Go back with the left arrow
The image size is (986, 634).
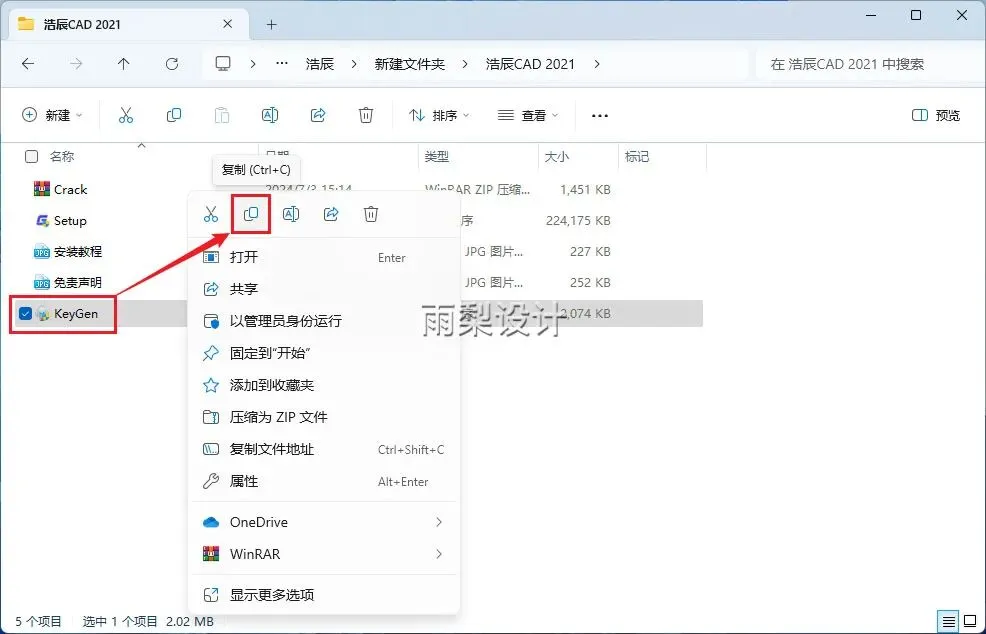(x=28, y=64)
